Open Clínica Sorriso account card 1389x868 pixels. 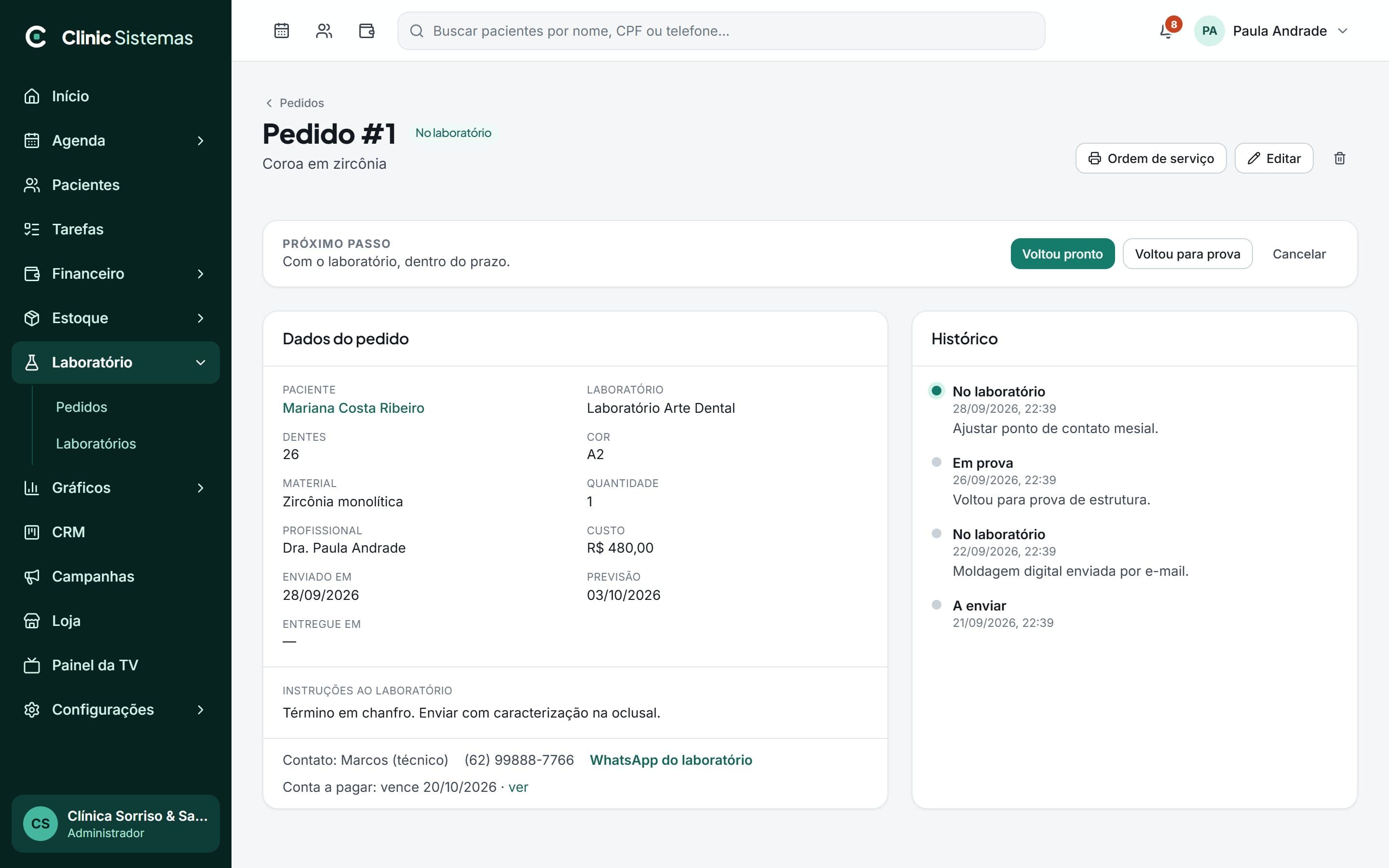pos(115,824)
